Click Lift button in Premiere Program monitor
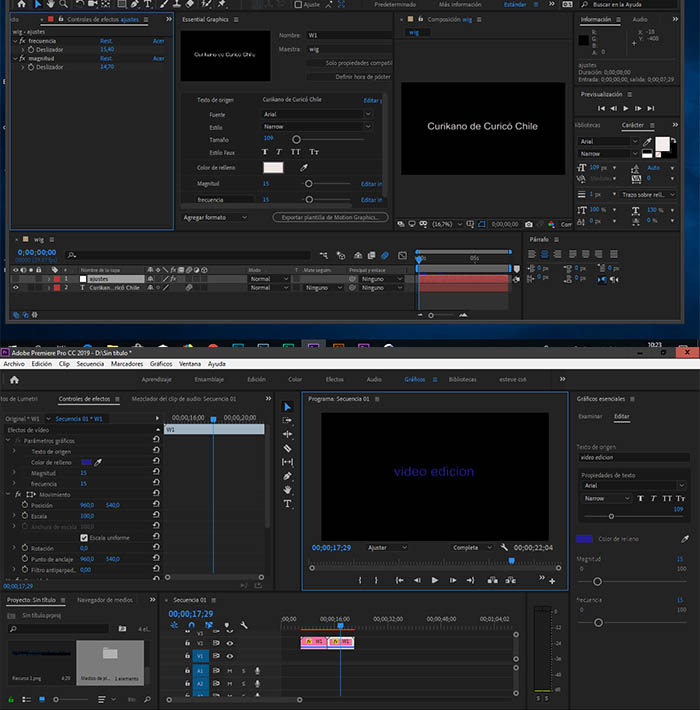Screen dimensions: 700x710 click(x=492, y=580)
